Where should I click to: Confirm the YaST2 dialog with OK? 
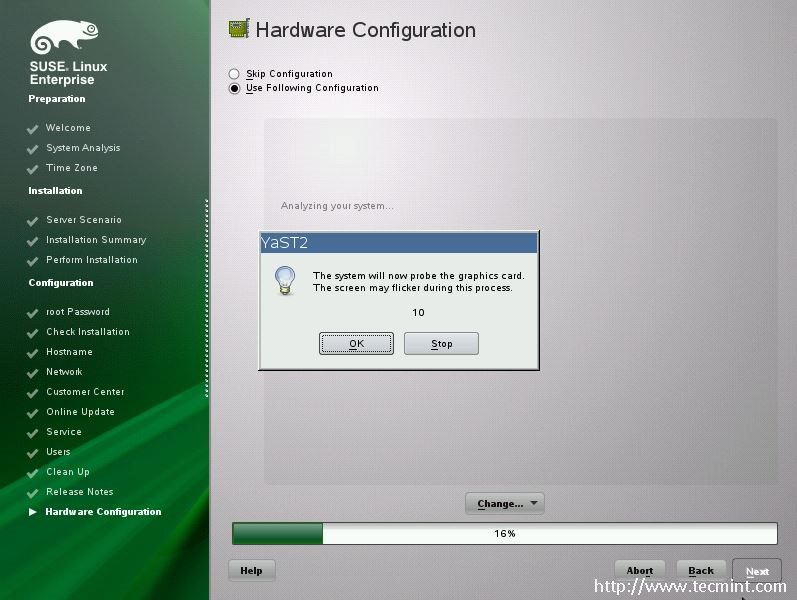pos(356,344)
